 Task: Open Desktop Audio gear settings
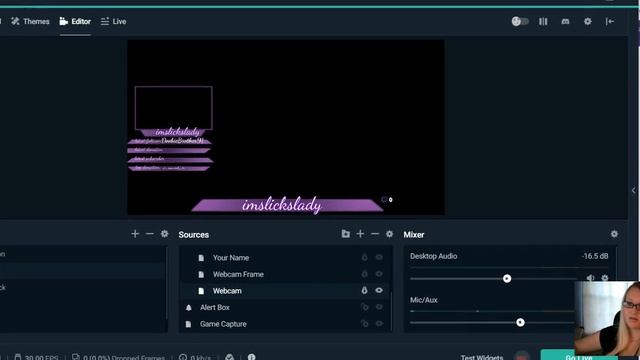604,278
